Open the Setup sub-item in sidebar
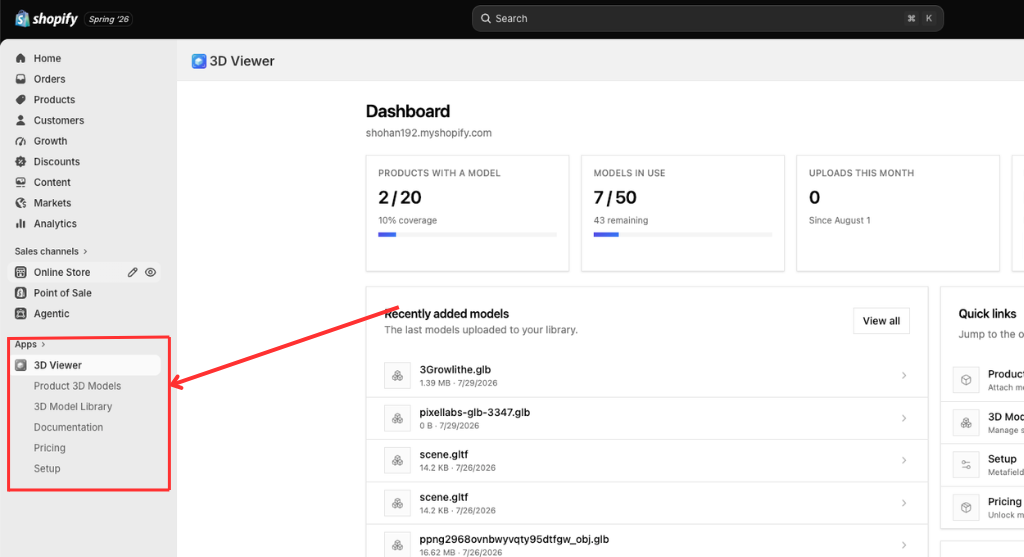This screenshot has height=557, width=1024. (x=47, y=468)
